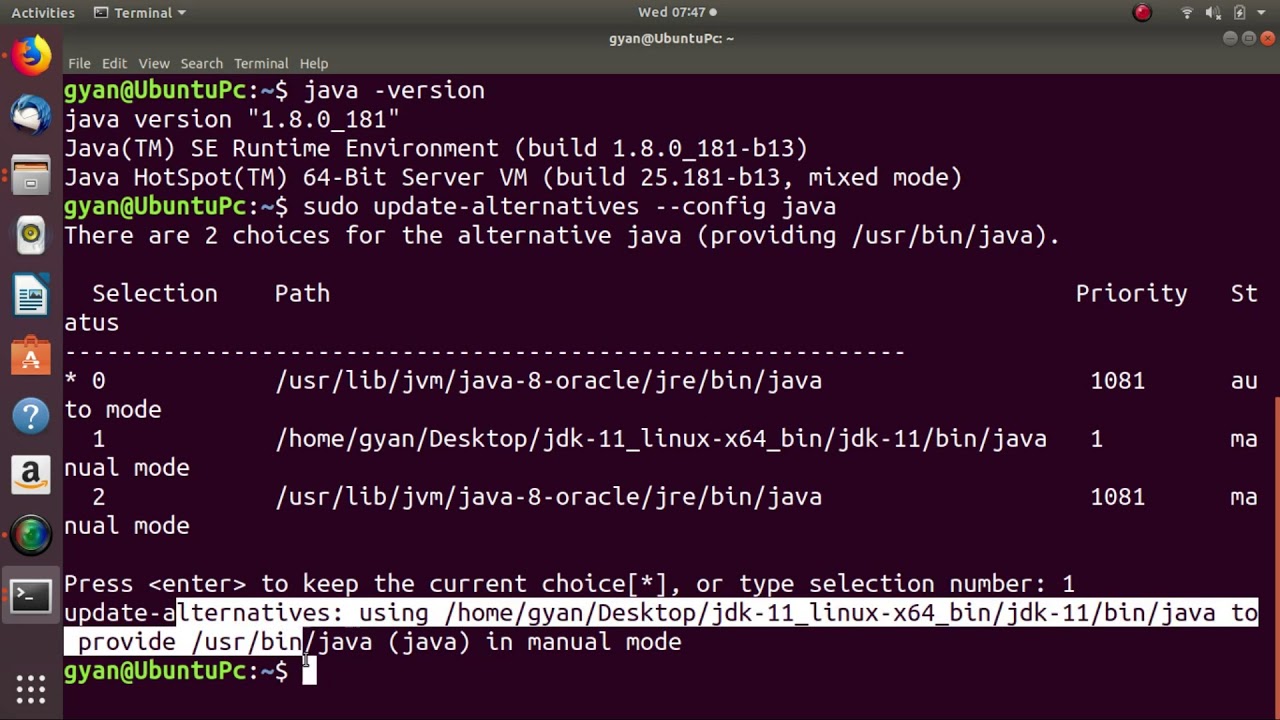Click the terminal cursor at last prompt

[x=309, y=671]
